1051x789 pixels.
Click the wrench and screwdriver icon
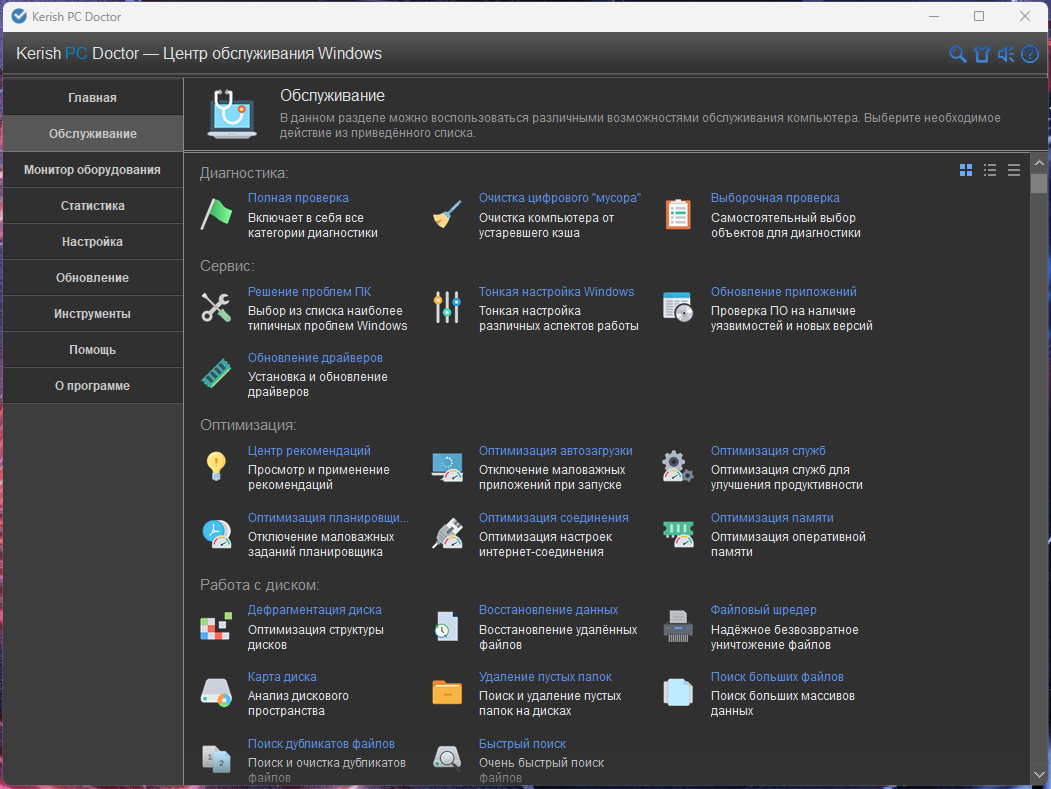pyautogui.click(x=216, y=308)
